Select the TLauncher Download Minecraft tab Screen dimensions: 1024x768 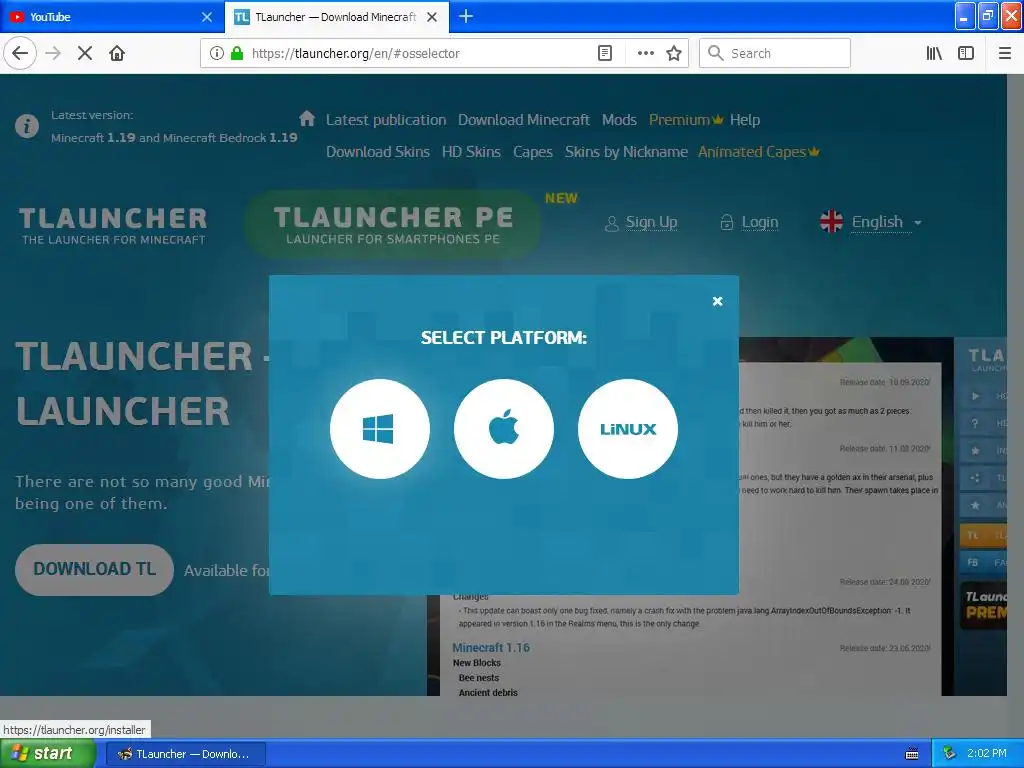336,17
